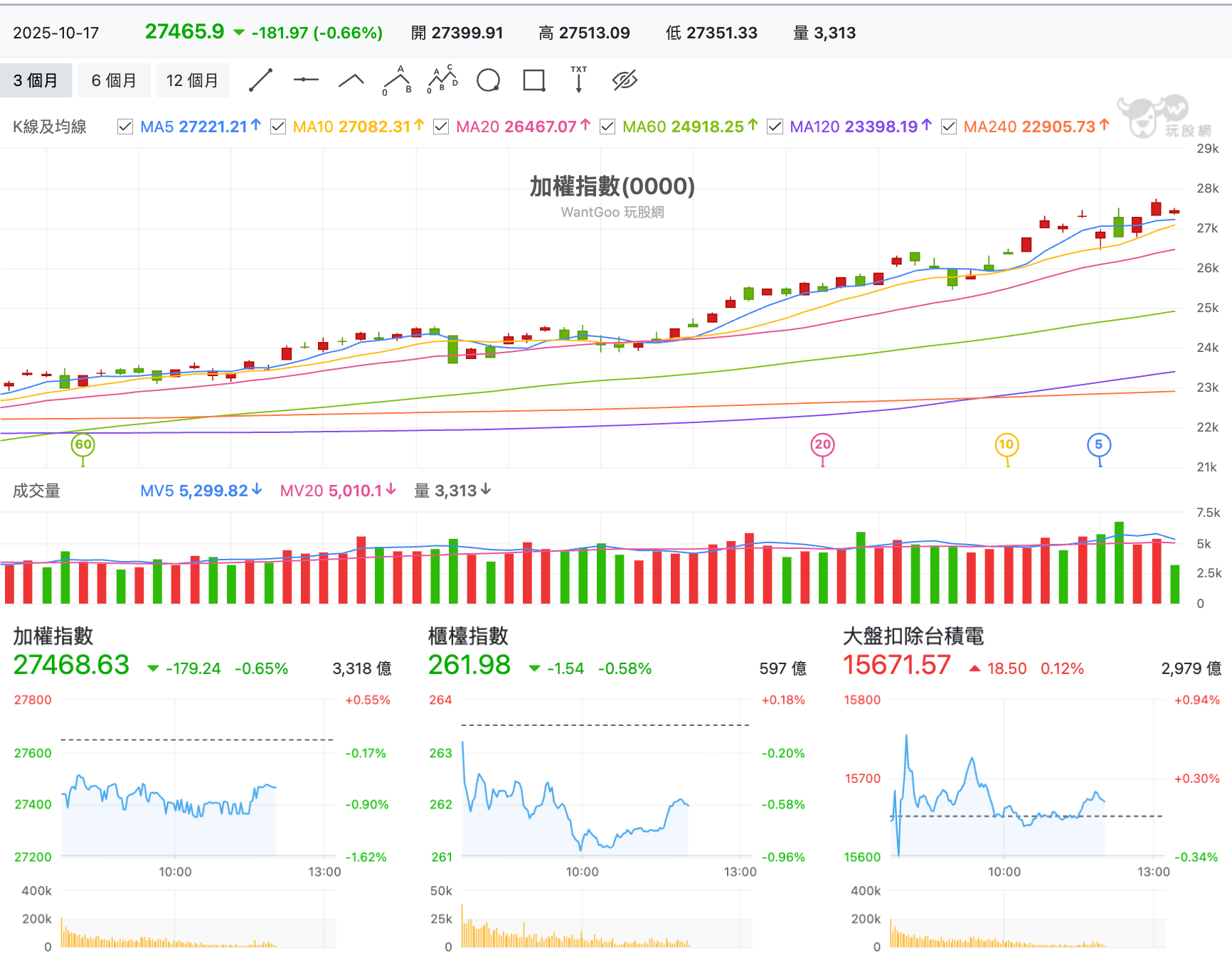
Task: Uncheck the MA240 moving average checkbox
Action: [x=949, y=127]
